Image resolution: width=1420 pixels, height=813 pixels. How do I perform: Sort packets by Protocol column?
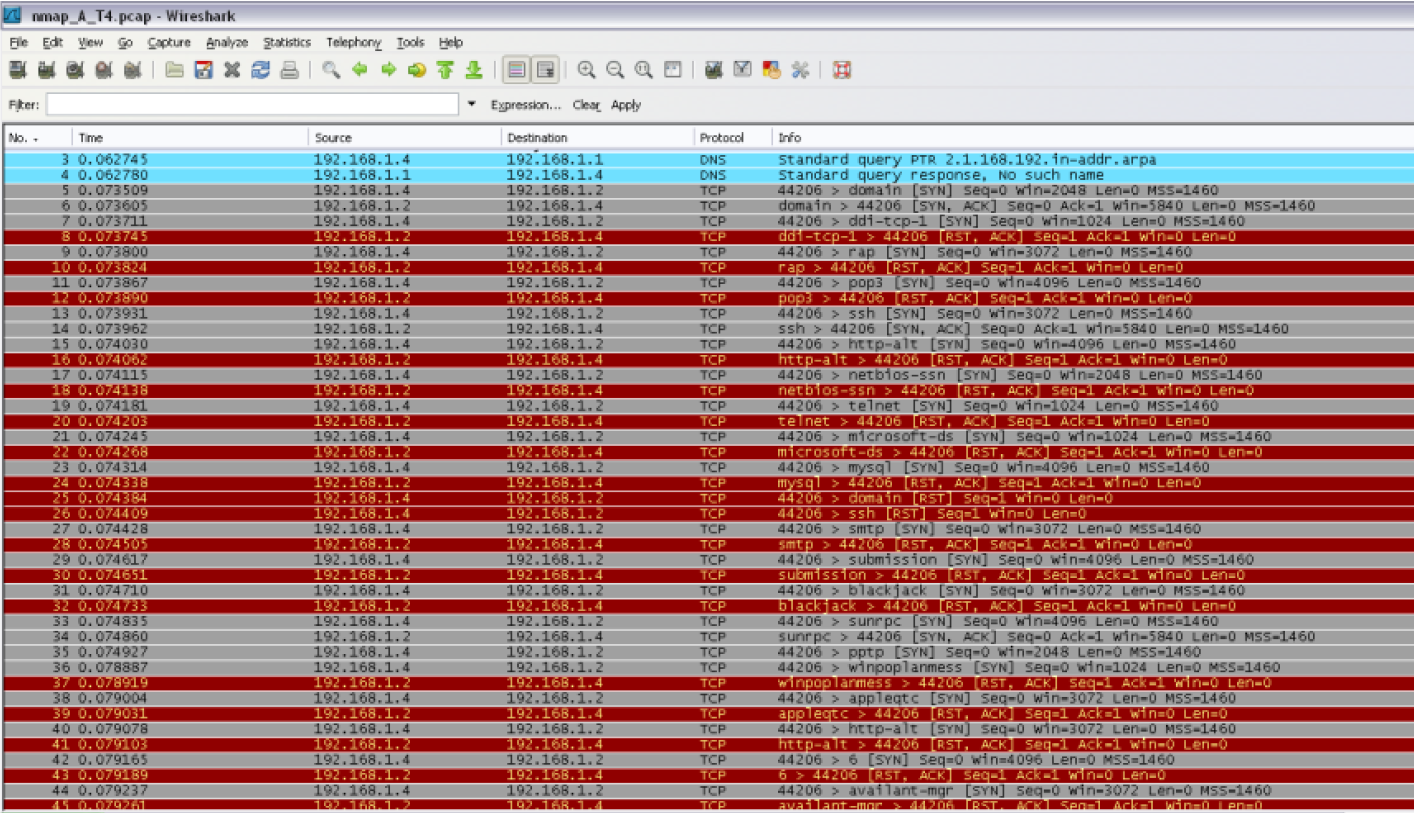coord(733,138)
